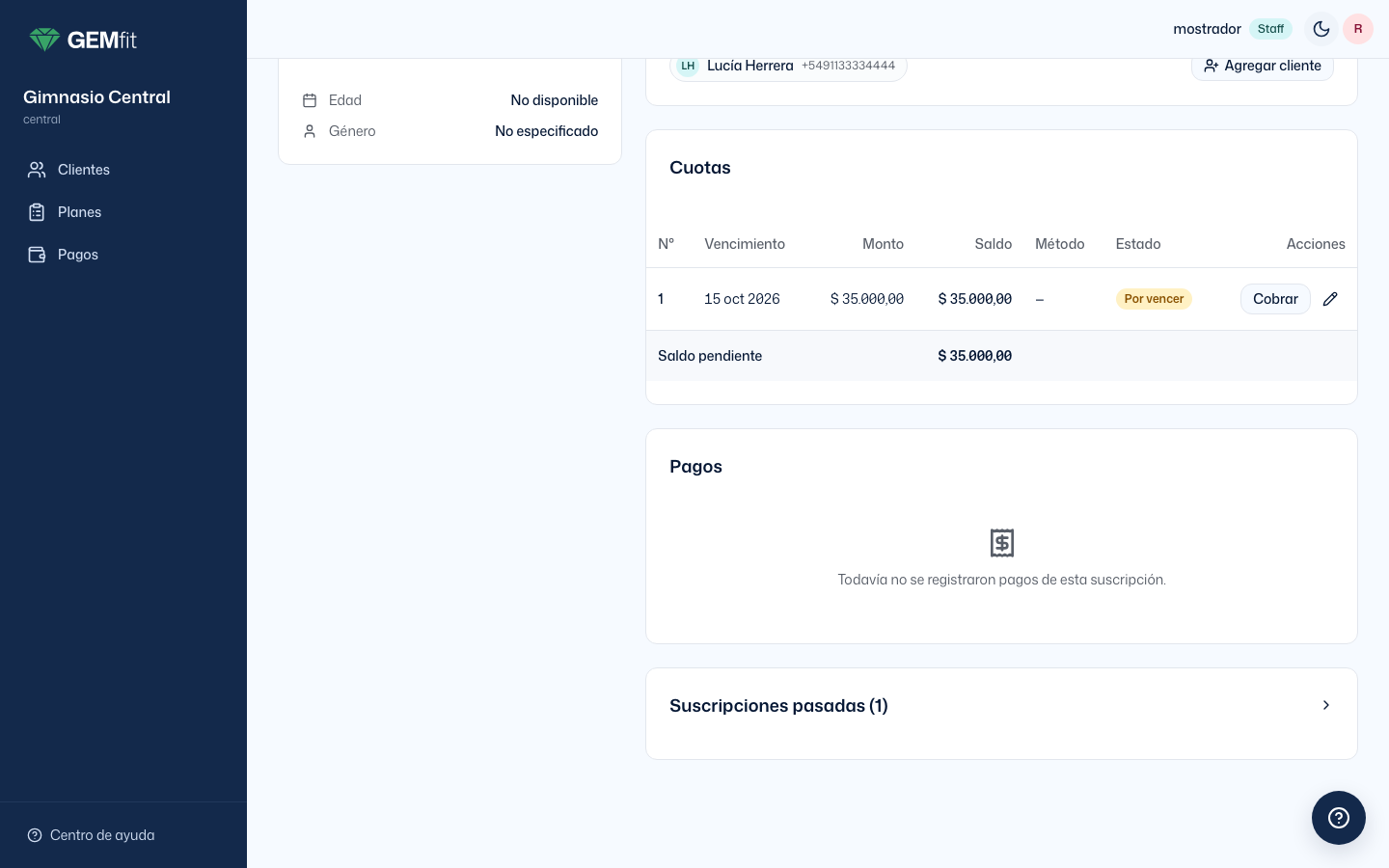Screen dimensions: 1389x868
Task: Open Planes in the sidebar
Action: tap(123, 212)
